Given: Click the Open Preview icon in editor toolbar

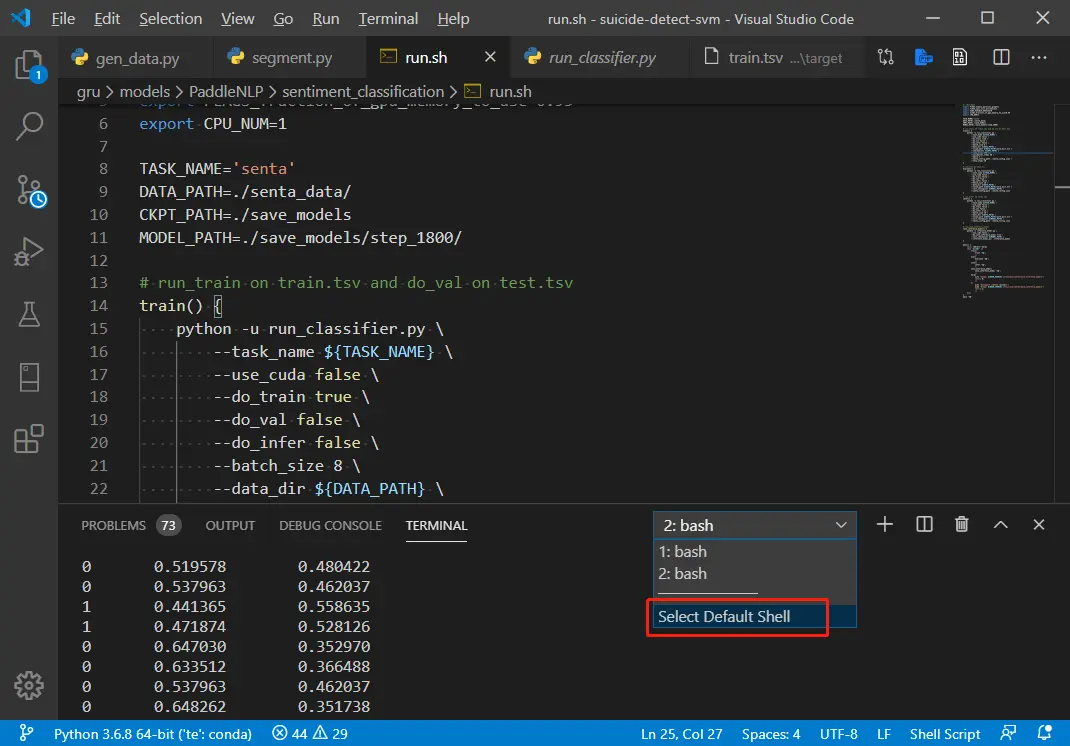Looking at the screenshot, I should [x=960, y=57].
